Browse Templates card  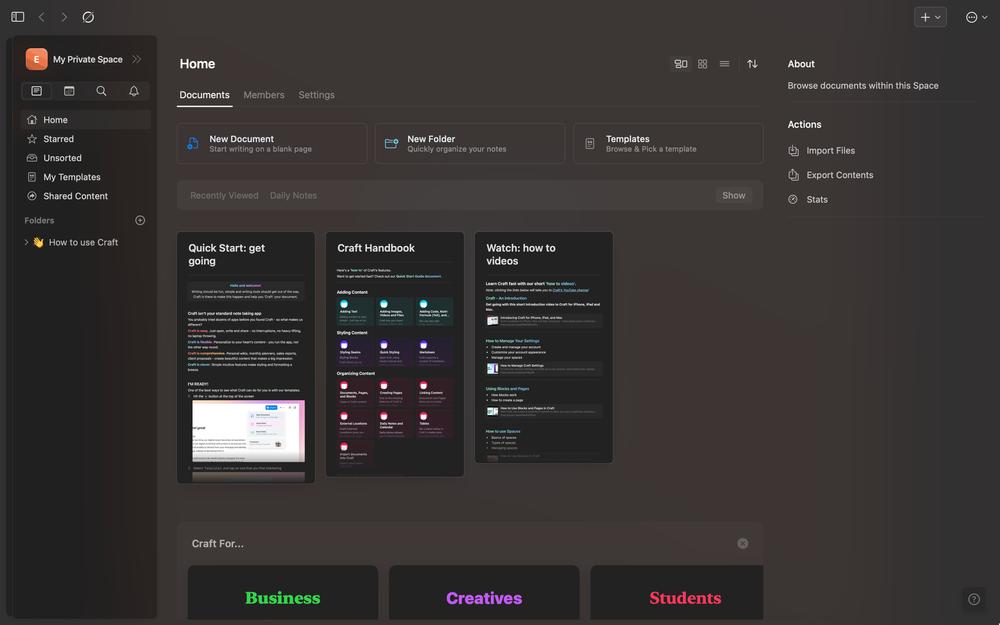[668, 143]
